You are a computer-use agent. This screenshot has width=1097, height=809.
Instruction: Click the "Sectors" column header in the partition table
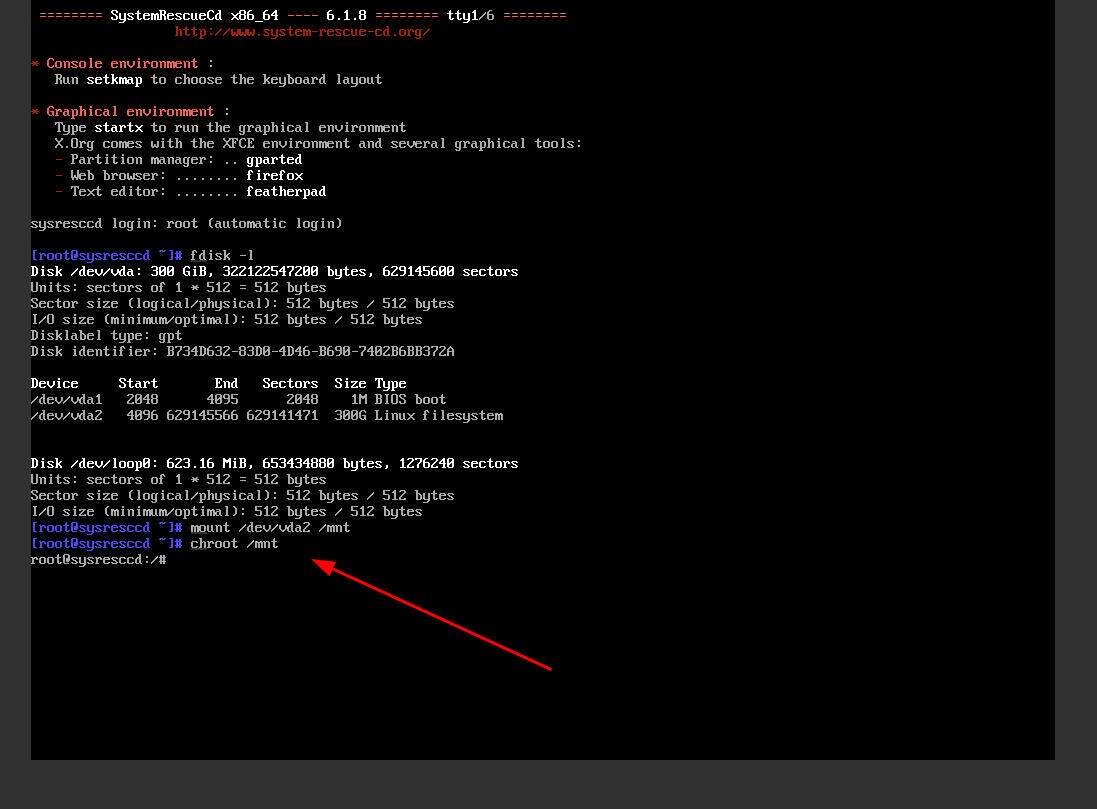290,384
